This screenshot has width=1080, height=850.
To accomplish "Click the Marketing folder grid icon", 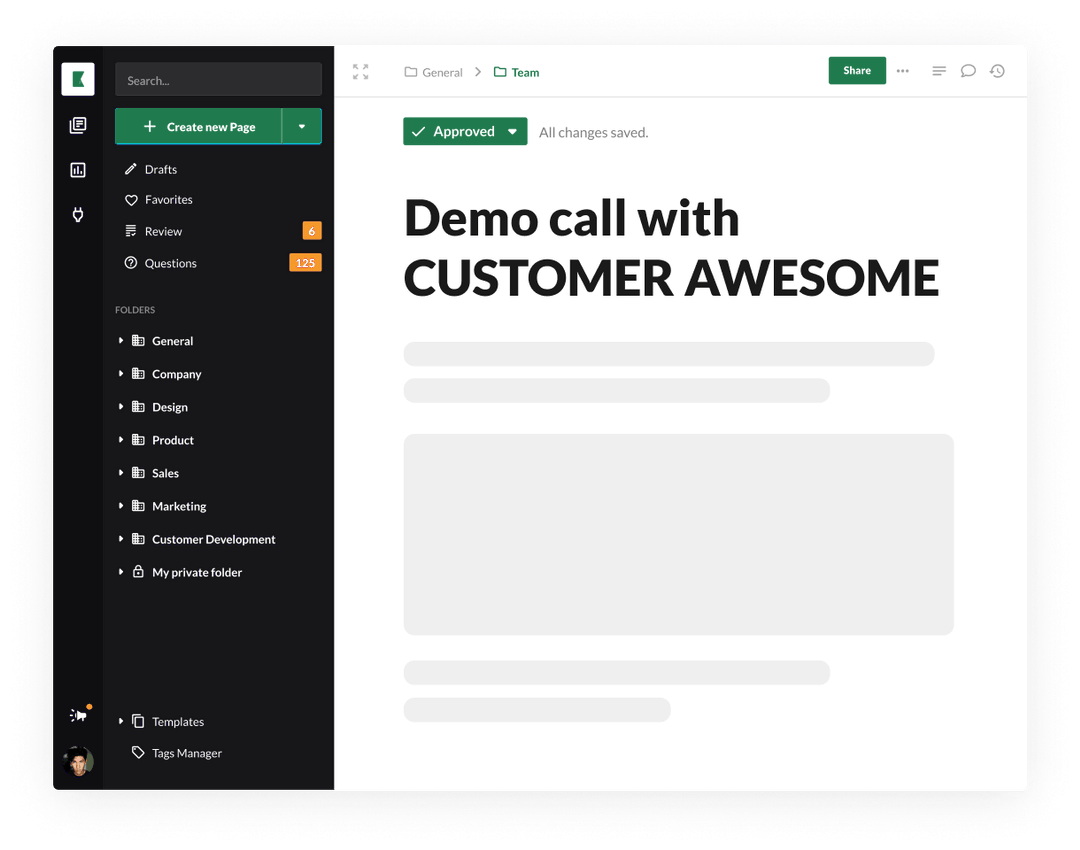I will click(138, 506).
